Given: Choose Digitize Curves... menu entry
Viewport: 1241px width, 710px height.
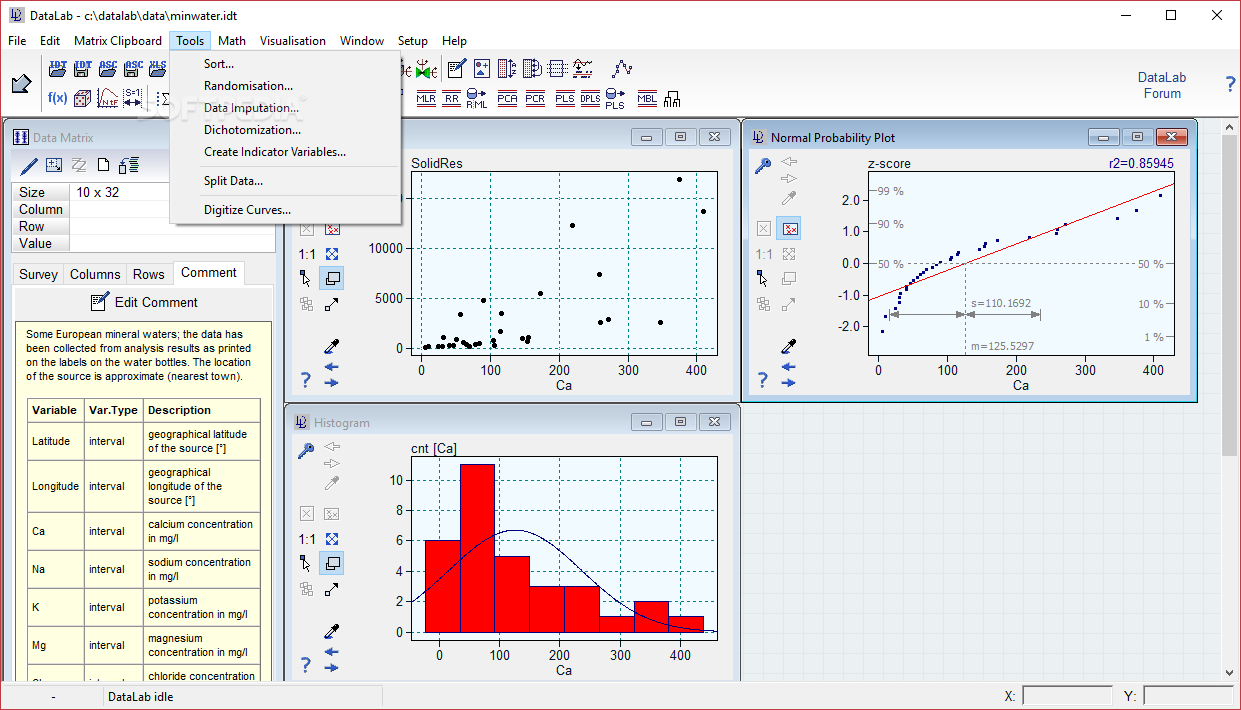Looking at the screenshot, I should (247, 210).
